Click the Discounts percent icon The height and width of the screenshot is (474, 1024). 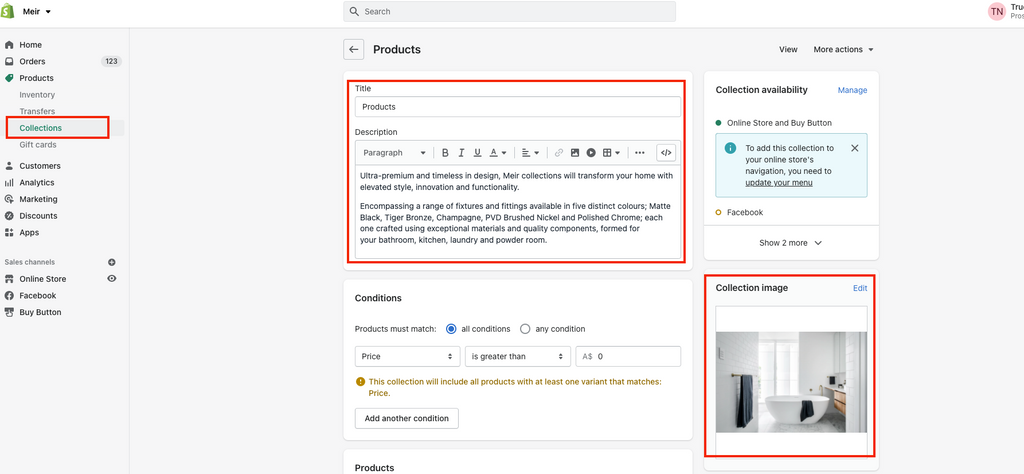coord(9,216)
